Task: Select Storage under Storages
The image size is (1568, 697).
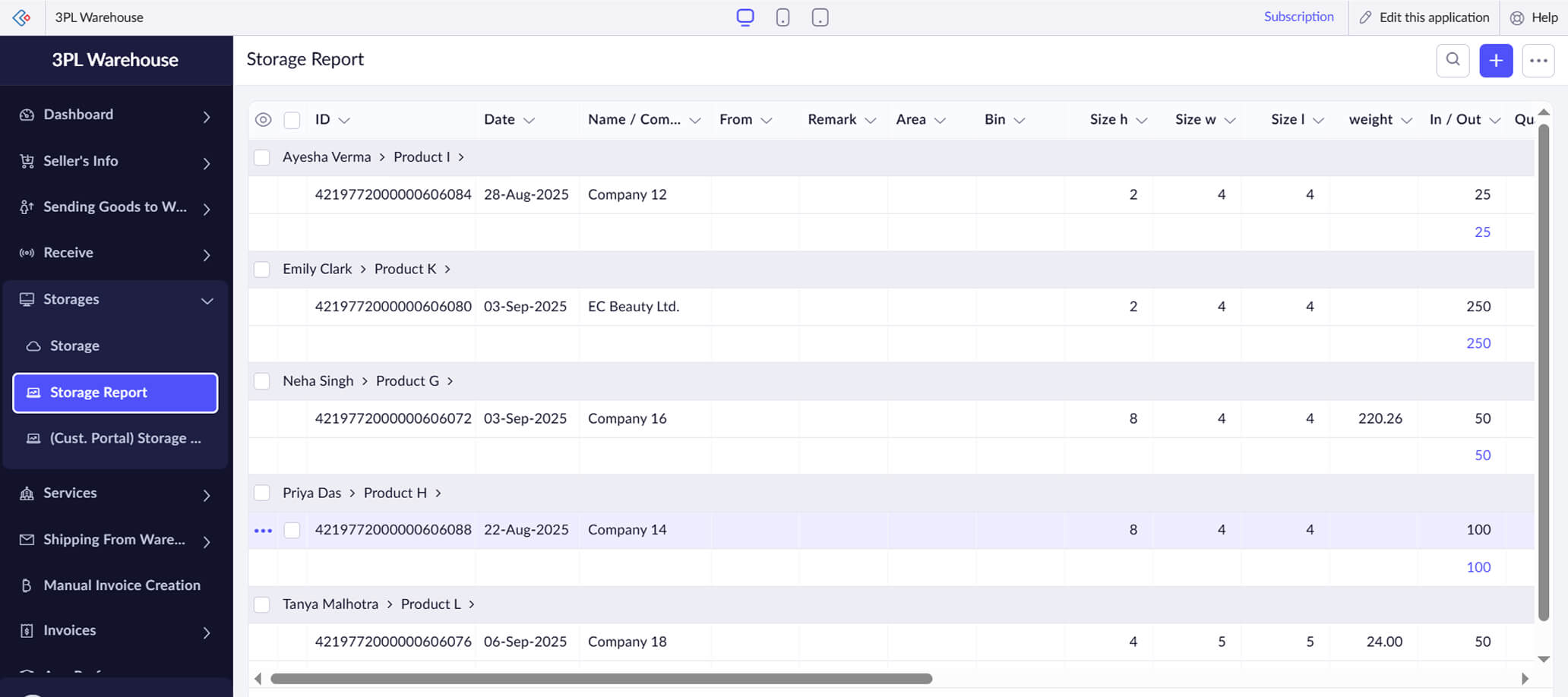Action: [x=74, y=346]
